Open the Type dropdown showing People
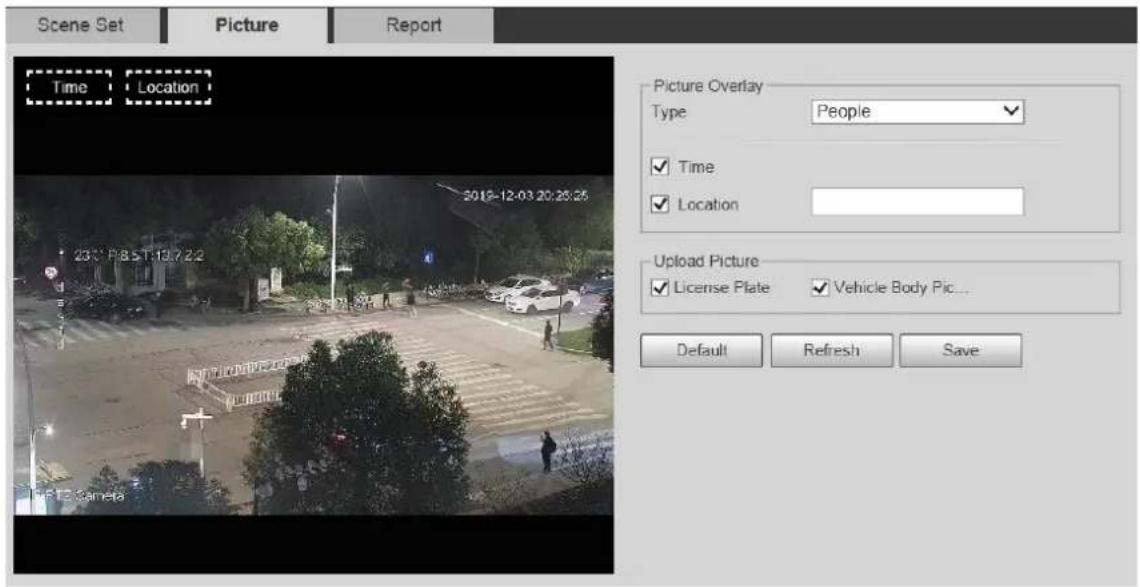This screenshot has width=1140, height=587. [916, 112]
